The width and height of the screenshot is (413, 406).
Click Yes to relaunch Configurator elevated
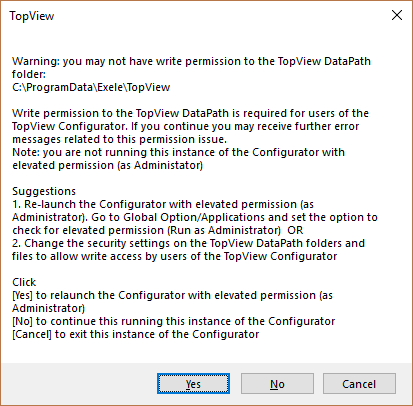click(x=193, y=384)
